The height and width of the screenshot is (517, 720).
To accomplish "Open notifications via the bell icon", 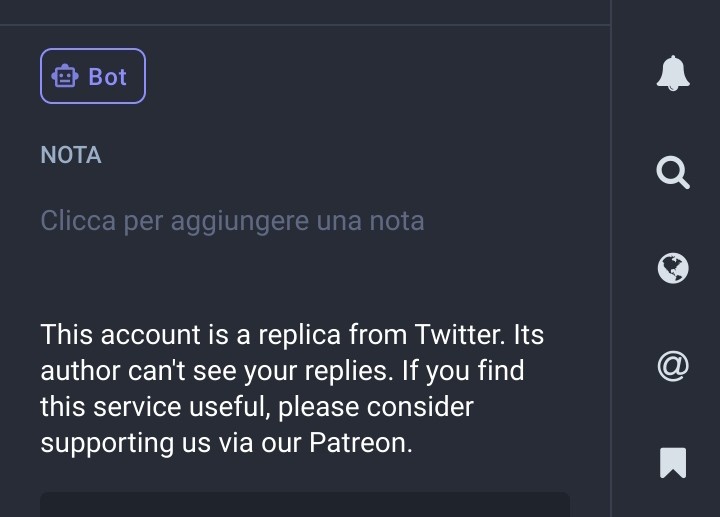I will 673,73.
